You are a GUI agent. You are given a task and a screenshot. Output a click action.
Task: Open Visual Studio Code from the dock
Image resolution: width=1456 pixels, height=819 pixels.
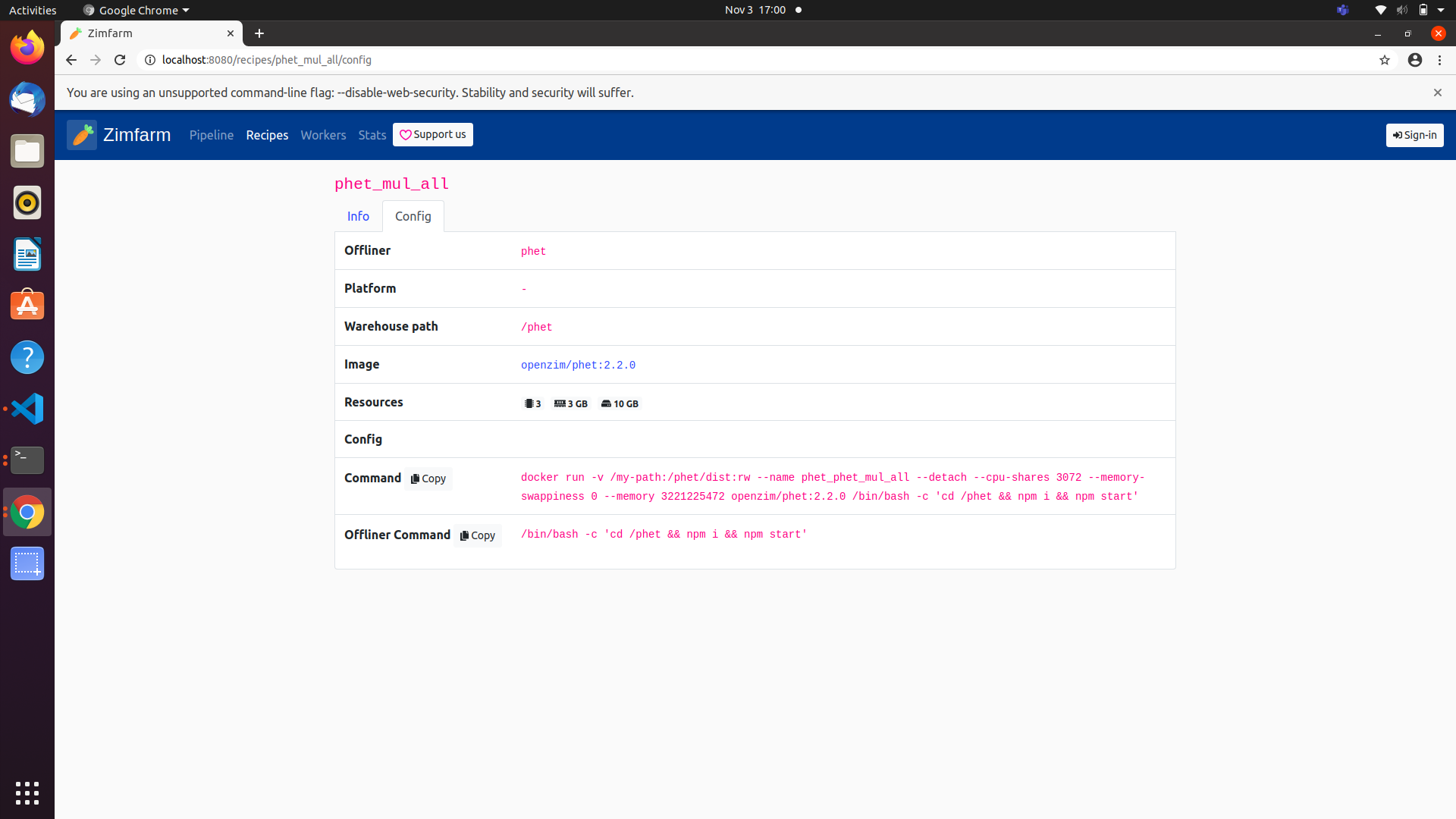tap(27, 408)
